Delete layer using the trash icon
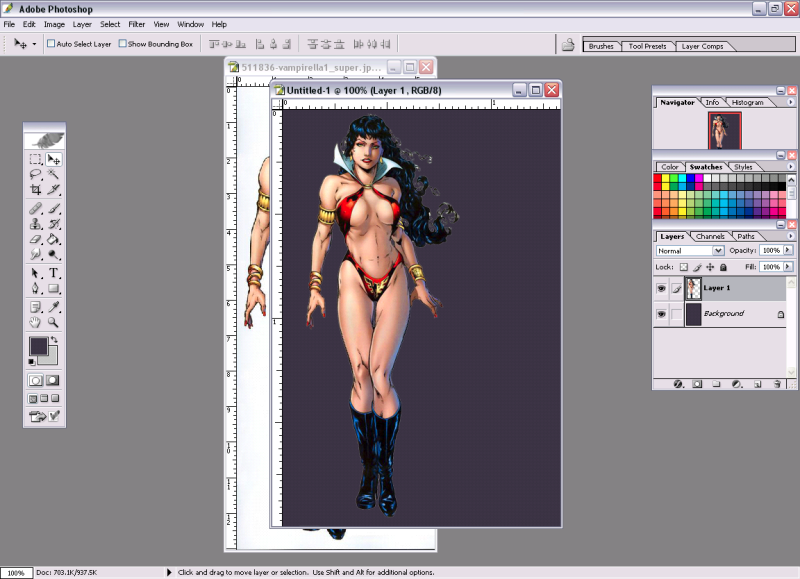This screenshot has height=579, width=800. tap(777, 384)
